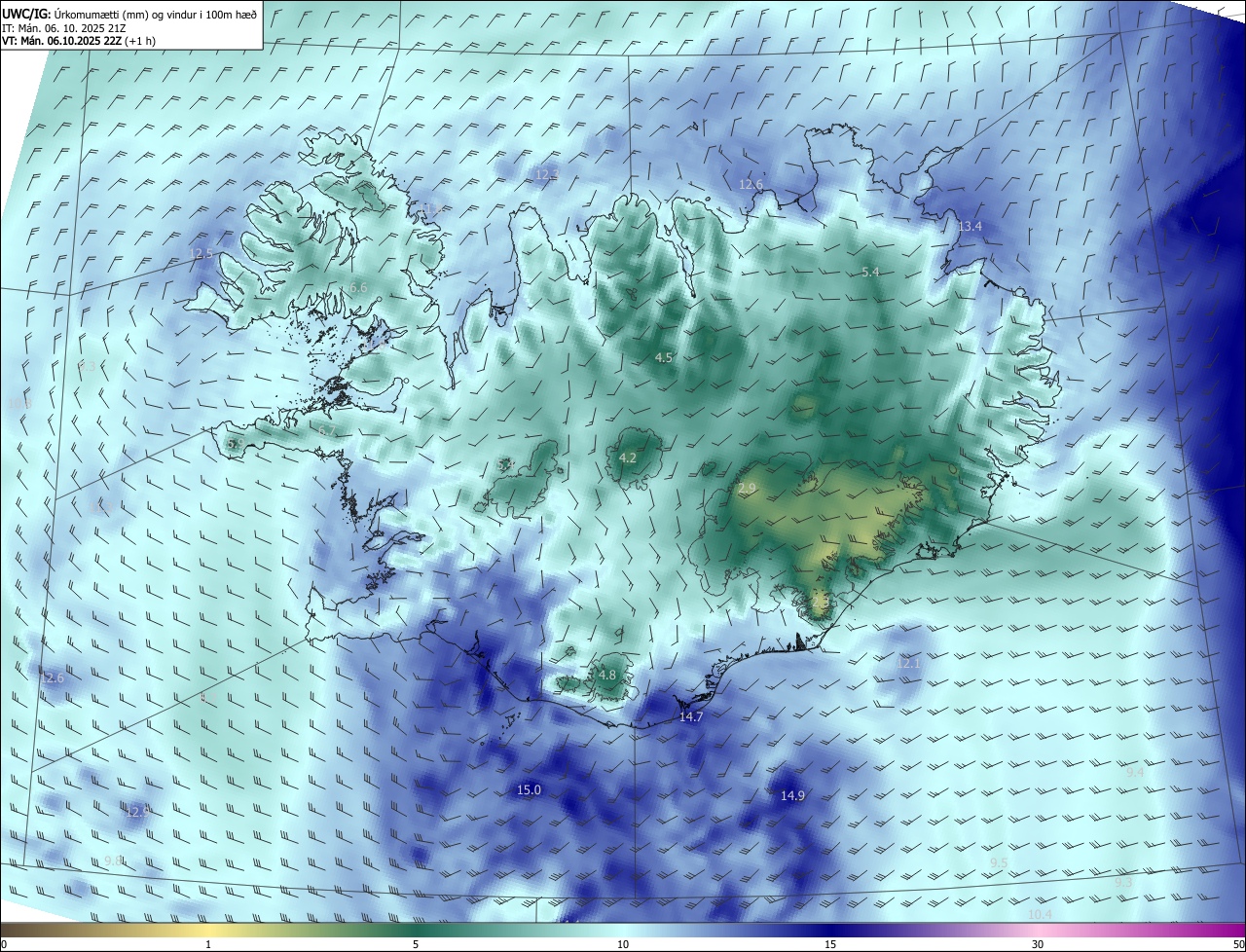Click the 0 tick on the color scale
Image resolution: width=1246 pixels, height=952 pixels.
click(x=4, y=944)
